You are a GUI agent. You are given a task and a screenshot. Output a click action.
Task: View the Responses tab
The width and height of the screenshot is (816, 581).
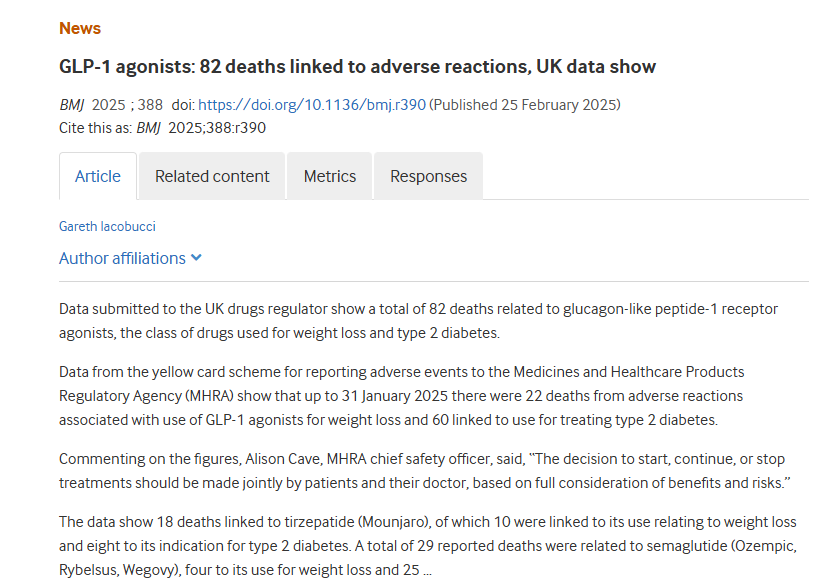428,176
